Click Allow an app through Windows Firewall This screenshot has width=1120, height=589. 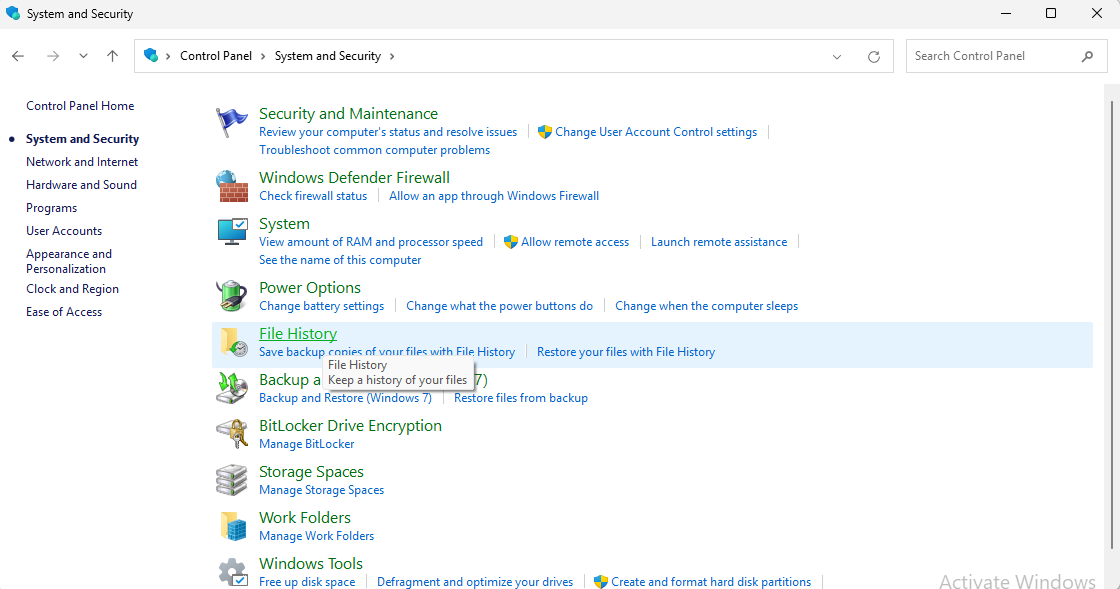point(494,196)
